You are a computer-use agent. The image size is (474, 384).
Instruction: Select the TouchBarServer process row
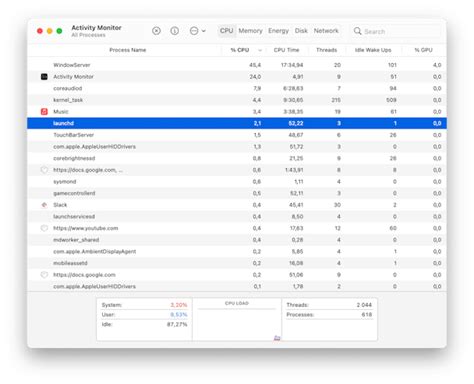237,135
